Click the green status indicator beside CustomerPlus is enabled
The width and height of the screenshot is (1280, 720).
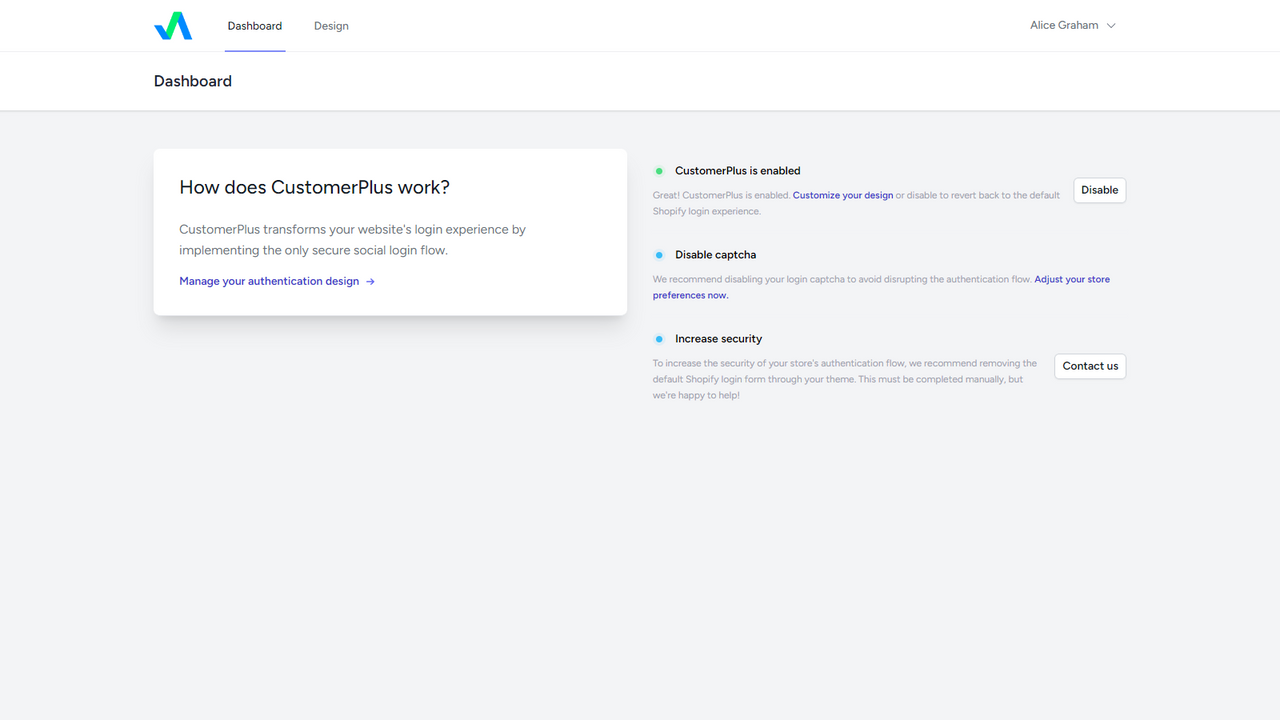(659, 170)
